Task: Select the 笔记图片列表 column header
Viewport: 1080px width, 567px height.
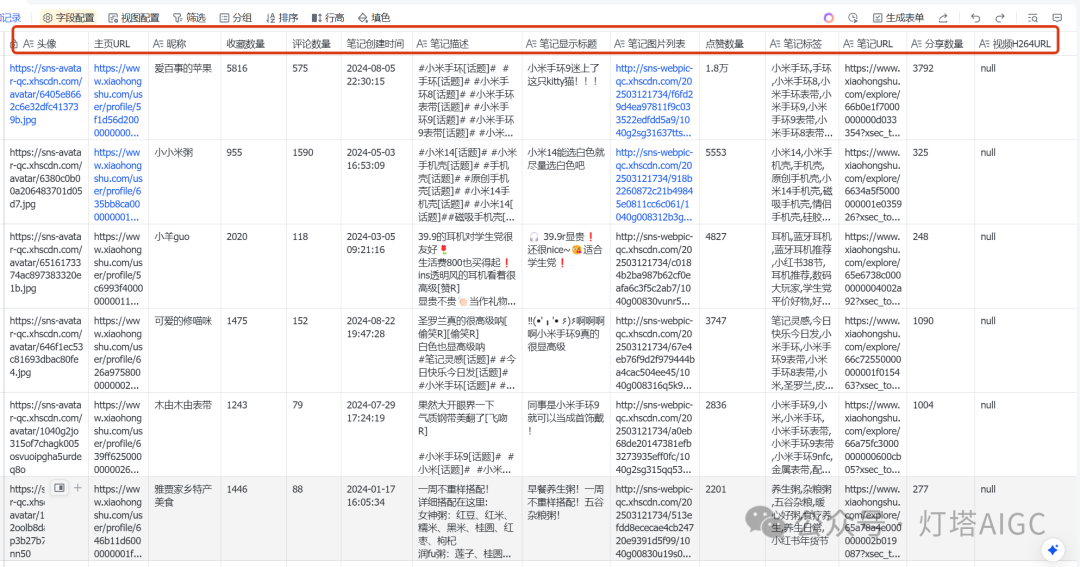Action: click(654, 43)
